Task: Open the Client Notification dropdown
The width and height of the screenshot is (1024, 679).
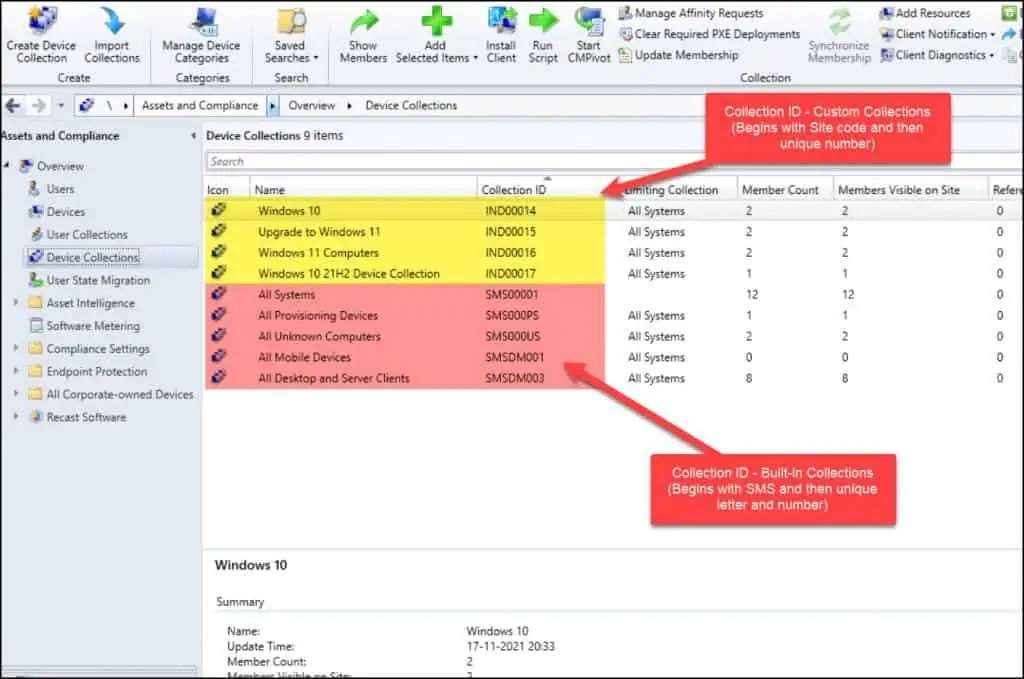Action: tap(937, 33)
